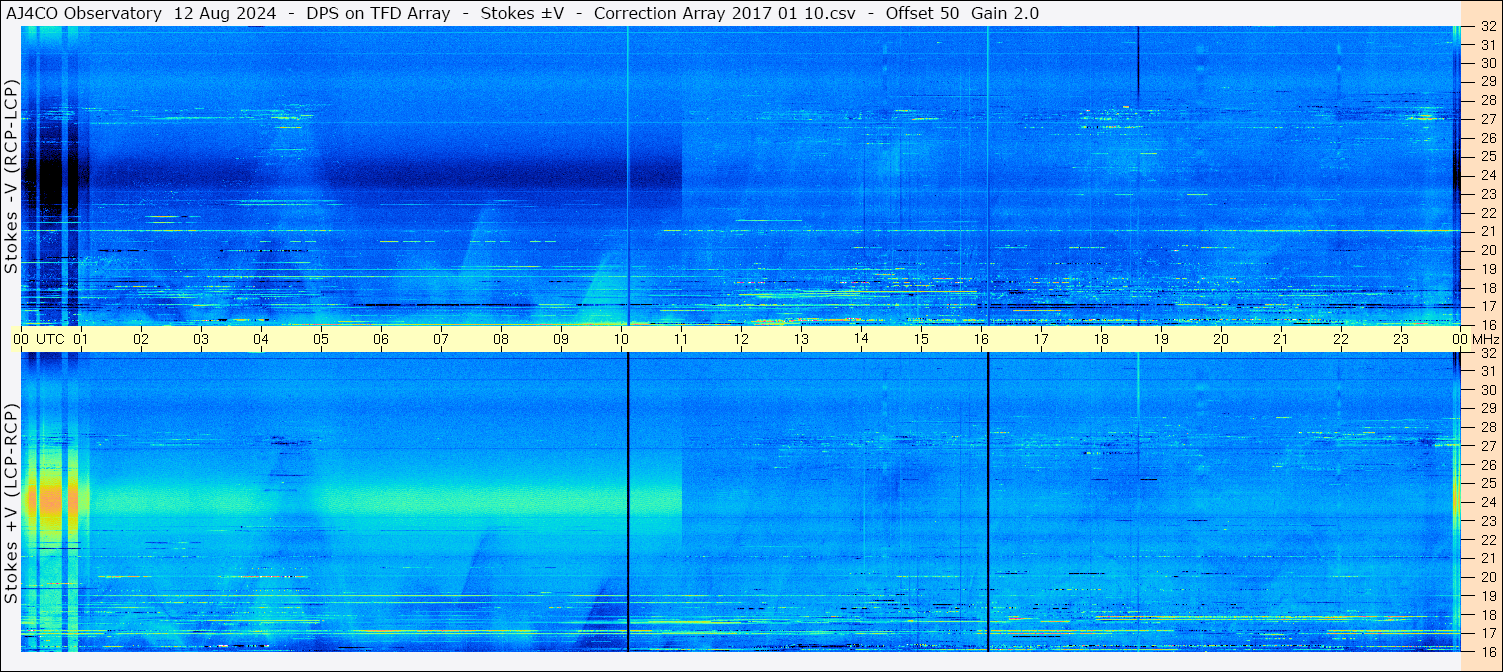Click 30 MHz label on Stokes -V panel
The height and width of the screenshot is (672, 1503).
click(x=1487, y=62)
